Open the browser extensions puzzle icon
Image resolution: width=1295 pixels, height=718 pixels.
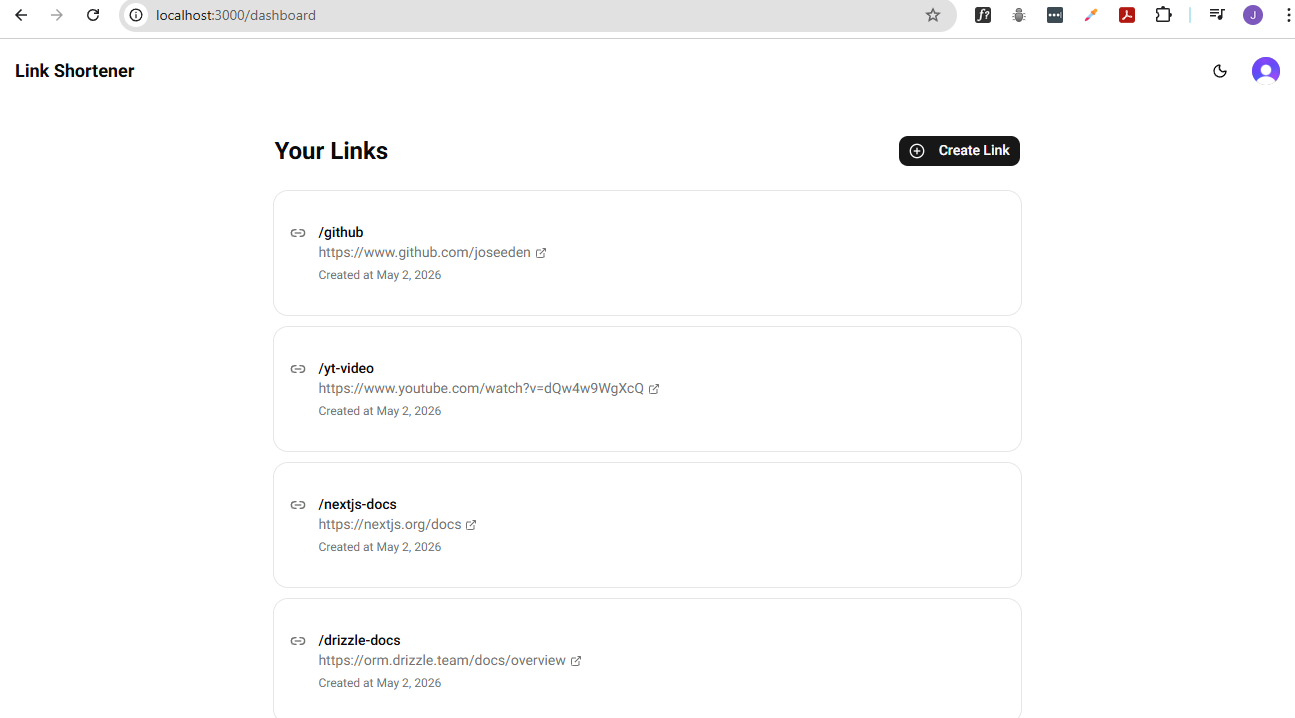1163,15
